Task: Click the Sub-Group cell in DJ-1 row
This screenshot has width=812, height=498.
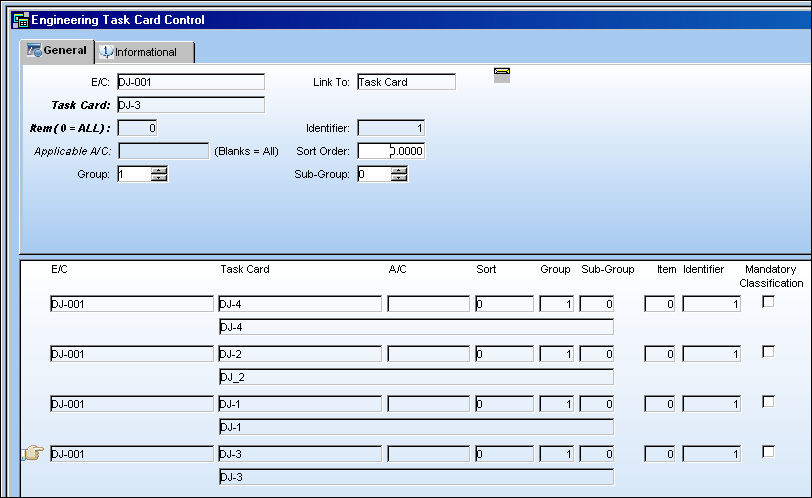Action: coord(597,404)
